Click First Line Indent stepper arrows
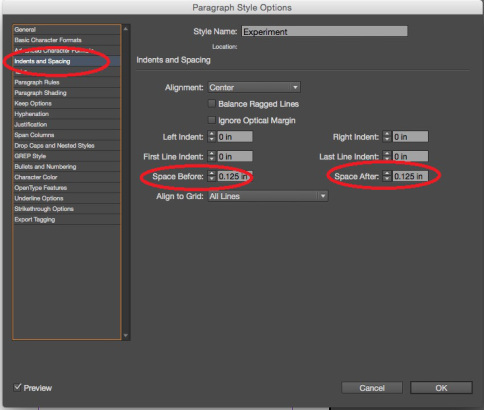This screenshot has width=484, height=410. tap(212, 156)
